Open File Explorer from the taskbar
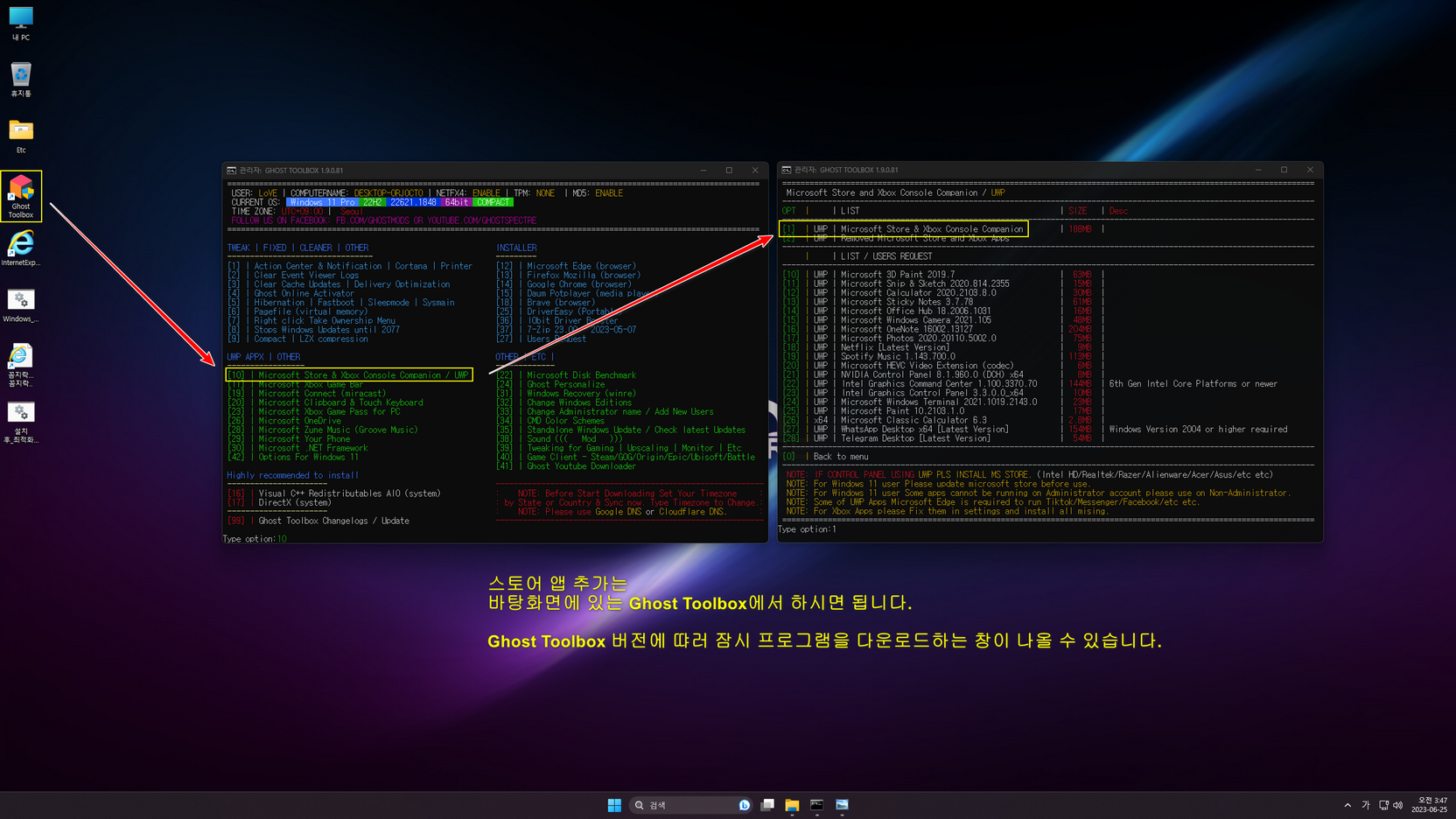 coord(792,805)
